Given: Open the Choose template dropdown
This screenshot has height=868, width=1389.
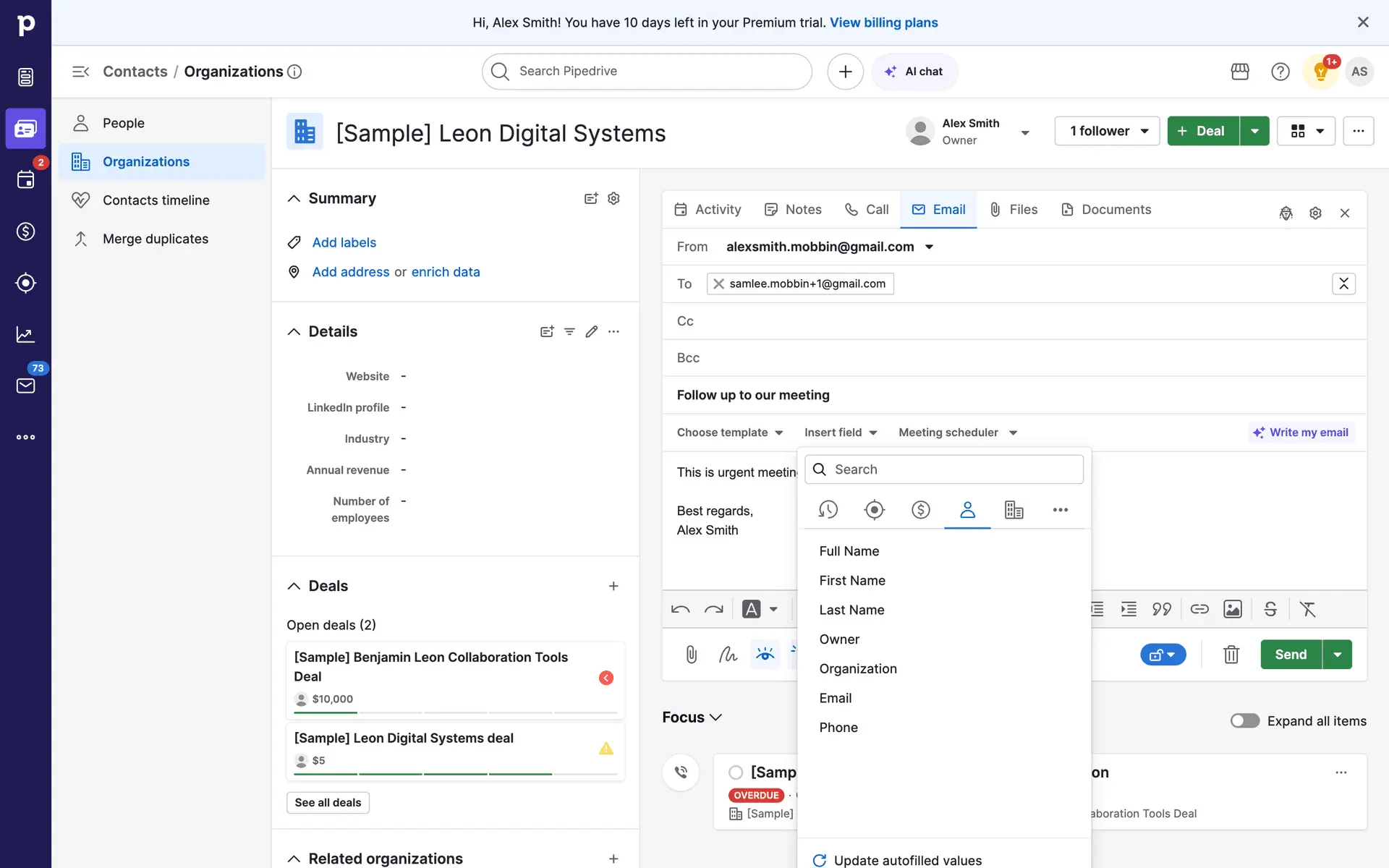Looking at the screenshot, I should (x=729, y=433).
